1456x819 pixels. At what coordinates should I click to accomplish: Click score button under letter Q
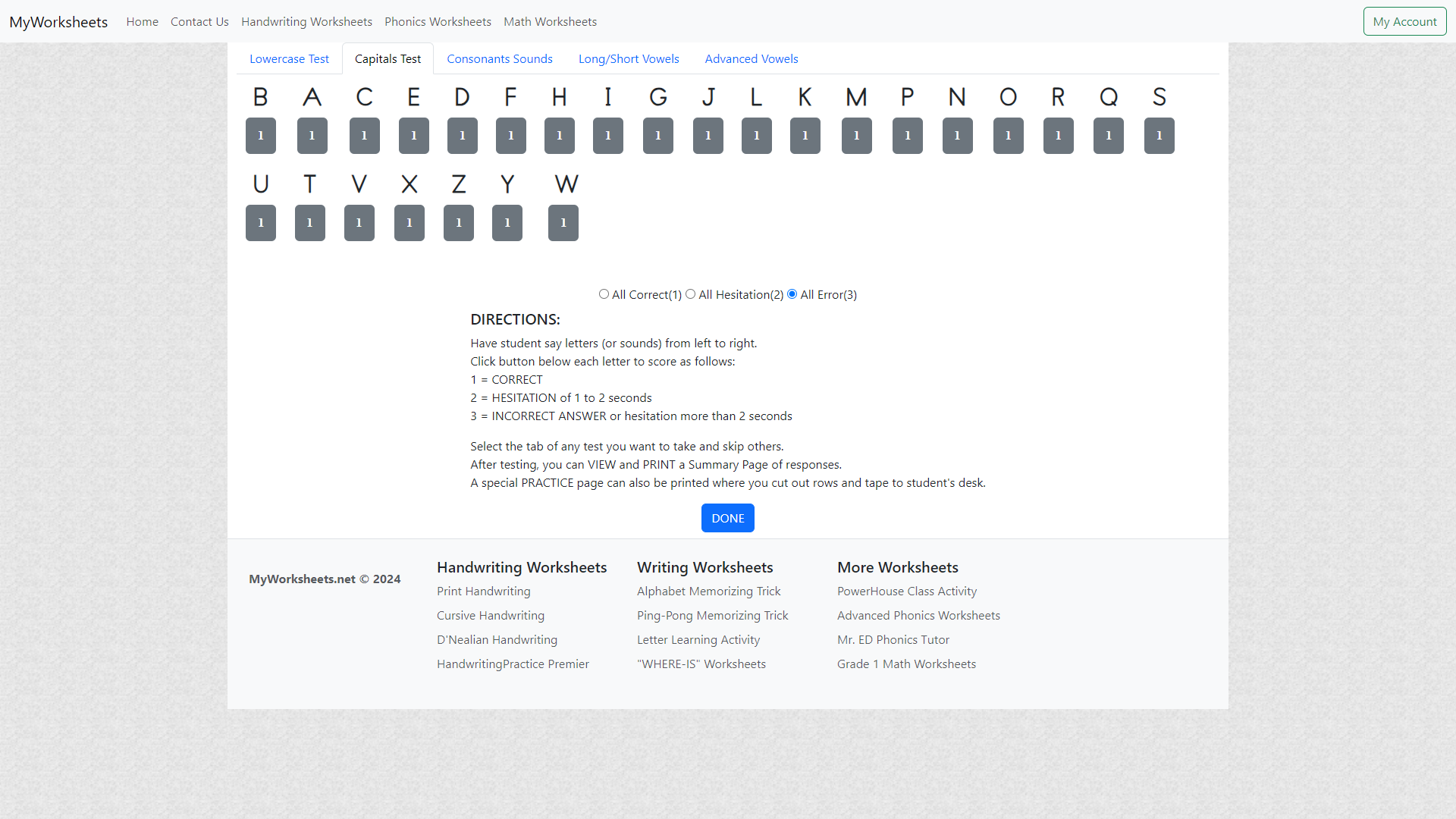click(1109, 136)
